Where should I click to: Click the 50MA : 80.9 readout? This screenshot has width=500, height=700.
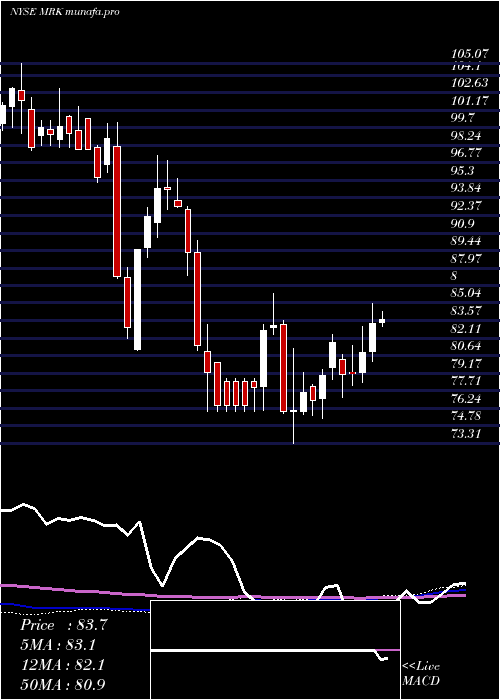(x=63, y=685)
